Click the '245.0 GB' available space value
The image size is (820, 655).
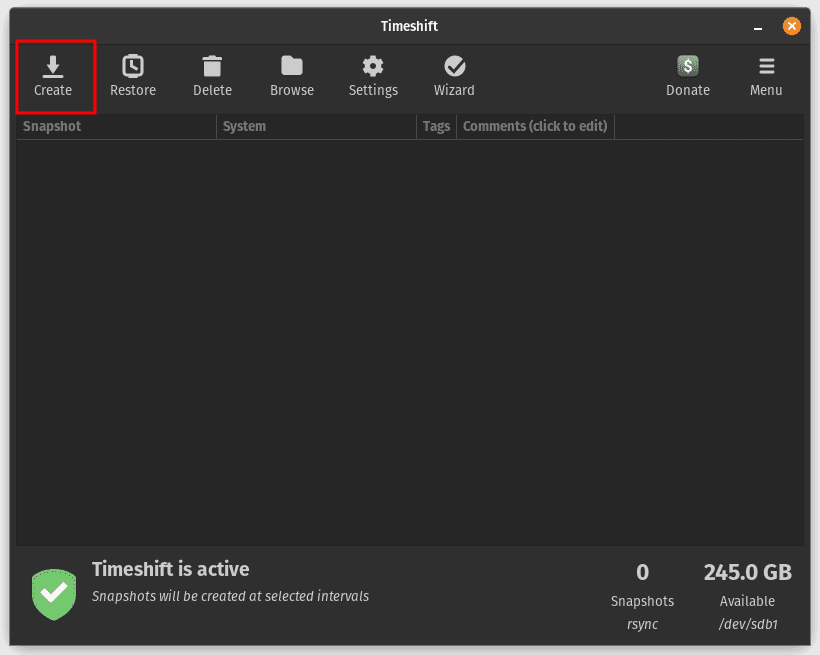[x=748, y=572]
